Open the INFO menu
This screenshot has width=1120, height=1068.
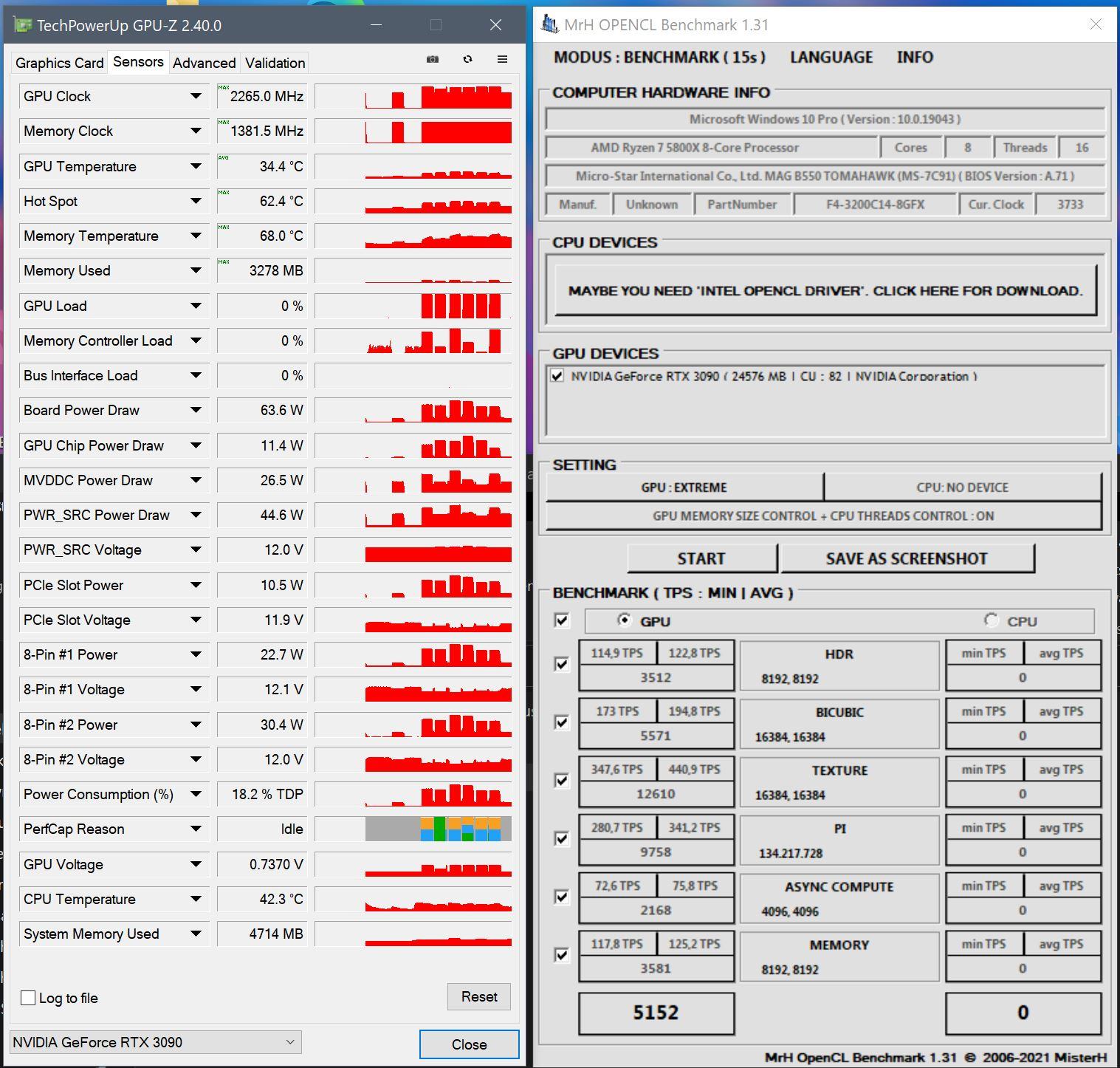915,57
